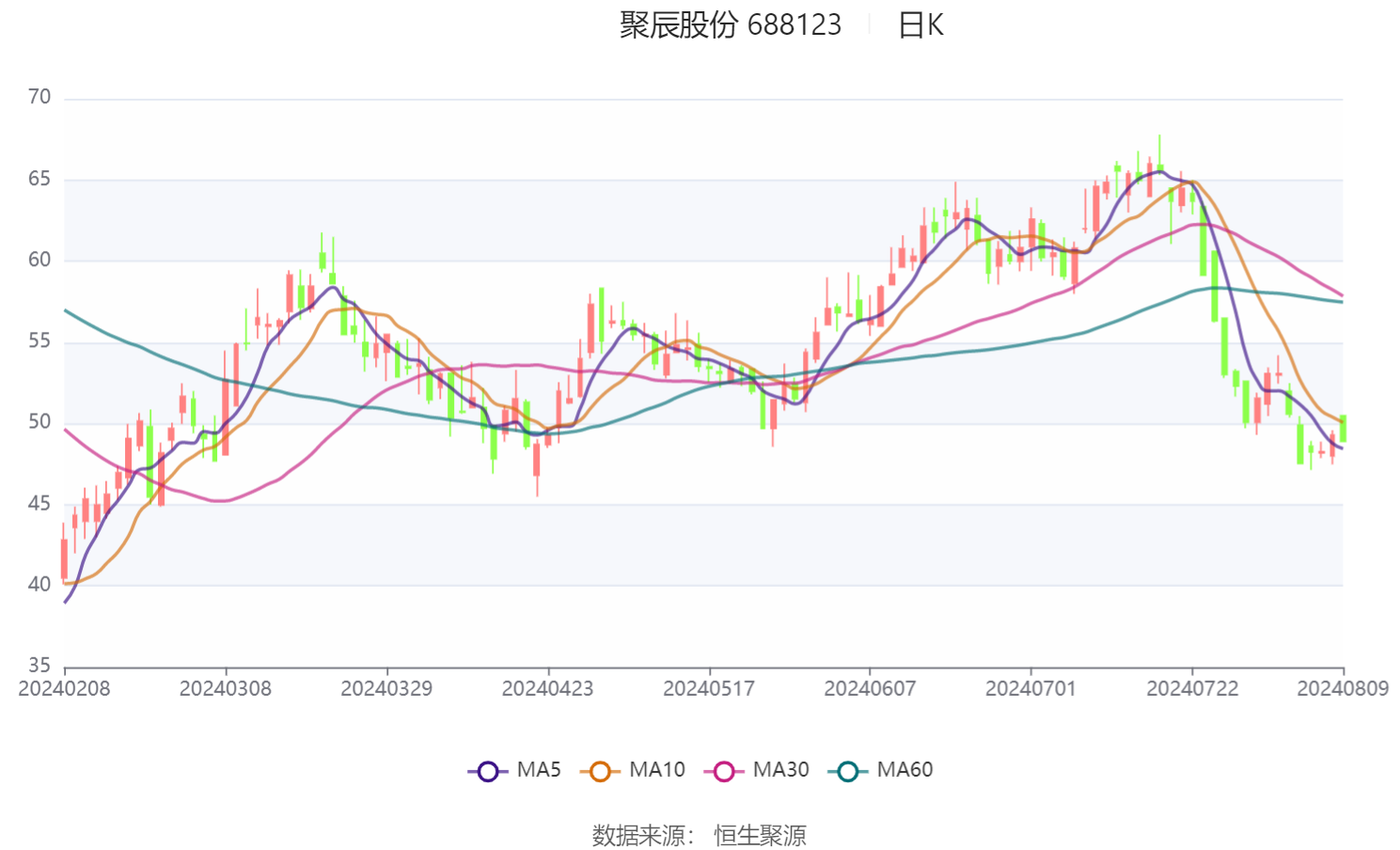Click the x-axis date label 20240701

(x=1030, y=688)
